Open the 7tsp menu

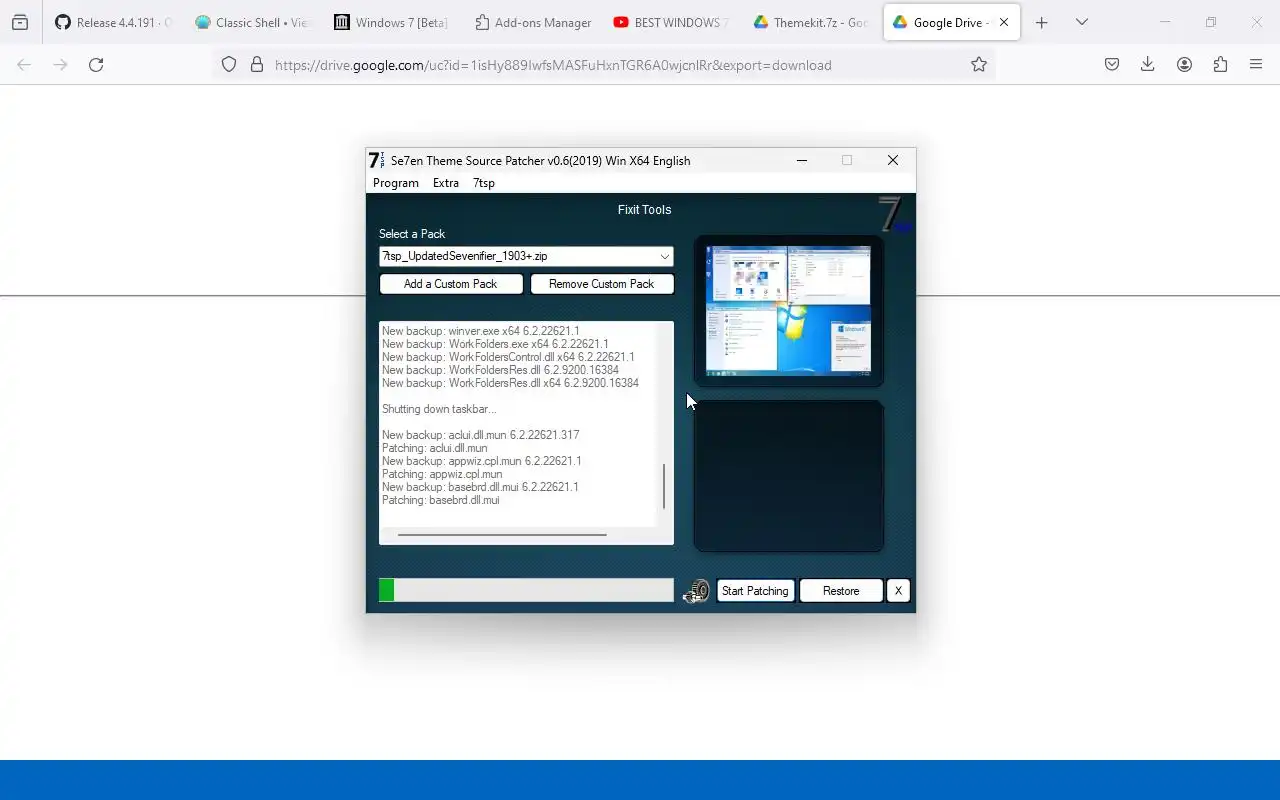point(484,183)
